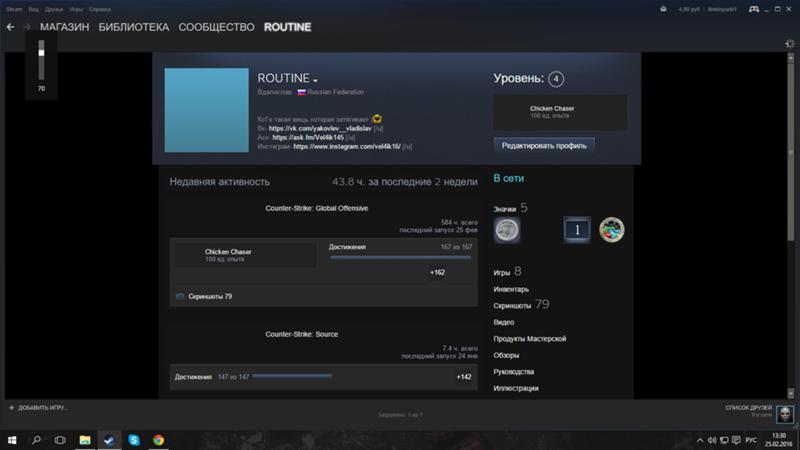This screenshot has height=450, width=800.
Task: Click the notifications inbox icon in title bar
Action: pyautogui.click(x=663, y=9)
